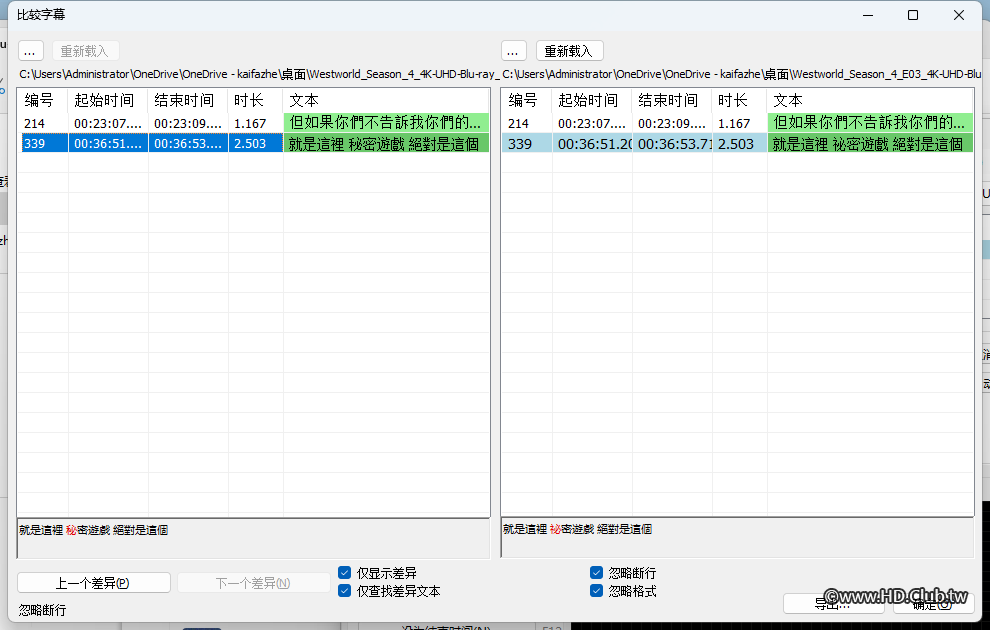Viewport: 990px width, 630px height.
Task: Sort left table by 编号 column header
Action: click(43, 100)
